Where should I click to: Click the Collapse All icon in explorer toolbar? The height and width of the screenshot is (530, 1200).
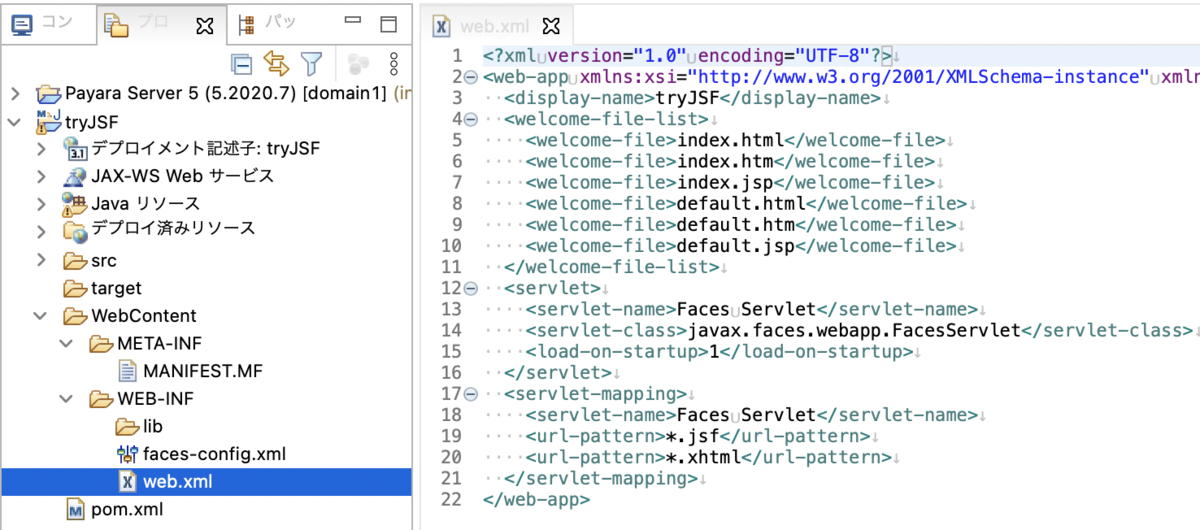click(x=241, y=64)
